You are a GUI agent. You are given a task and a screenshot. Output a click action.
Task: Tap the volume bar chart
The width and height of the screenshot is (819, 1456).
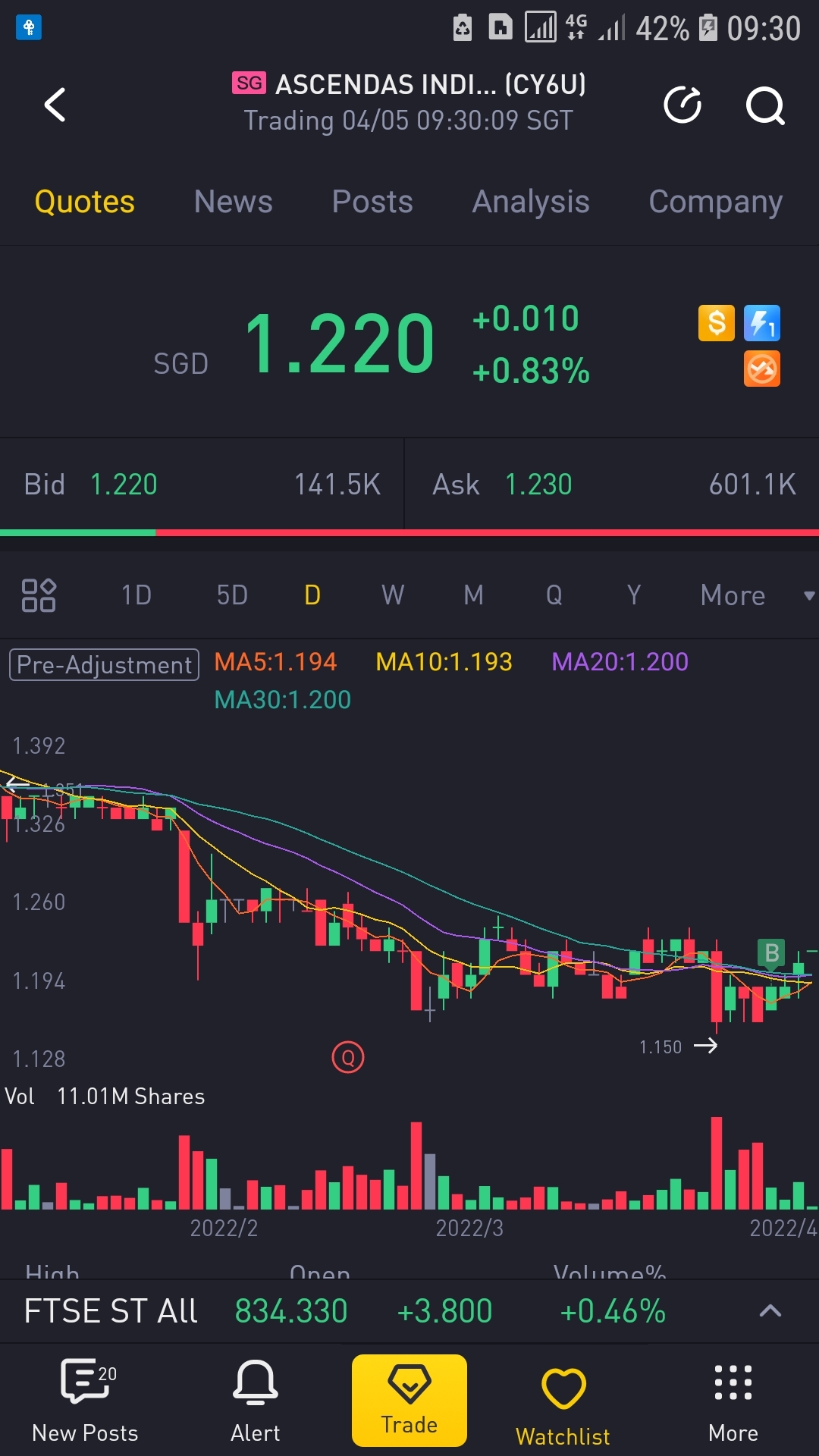[409, 1163]
